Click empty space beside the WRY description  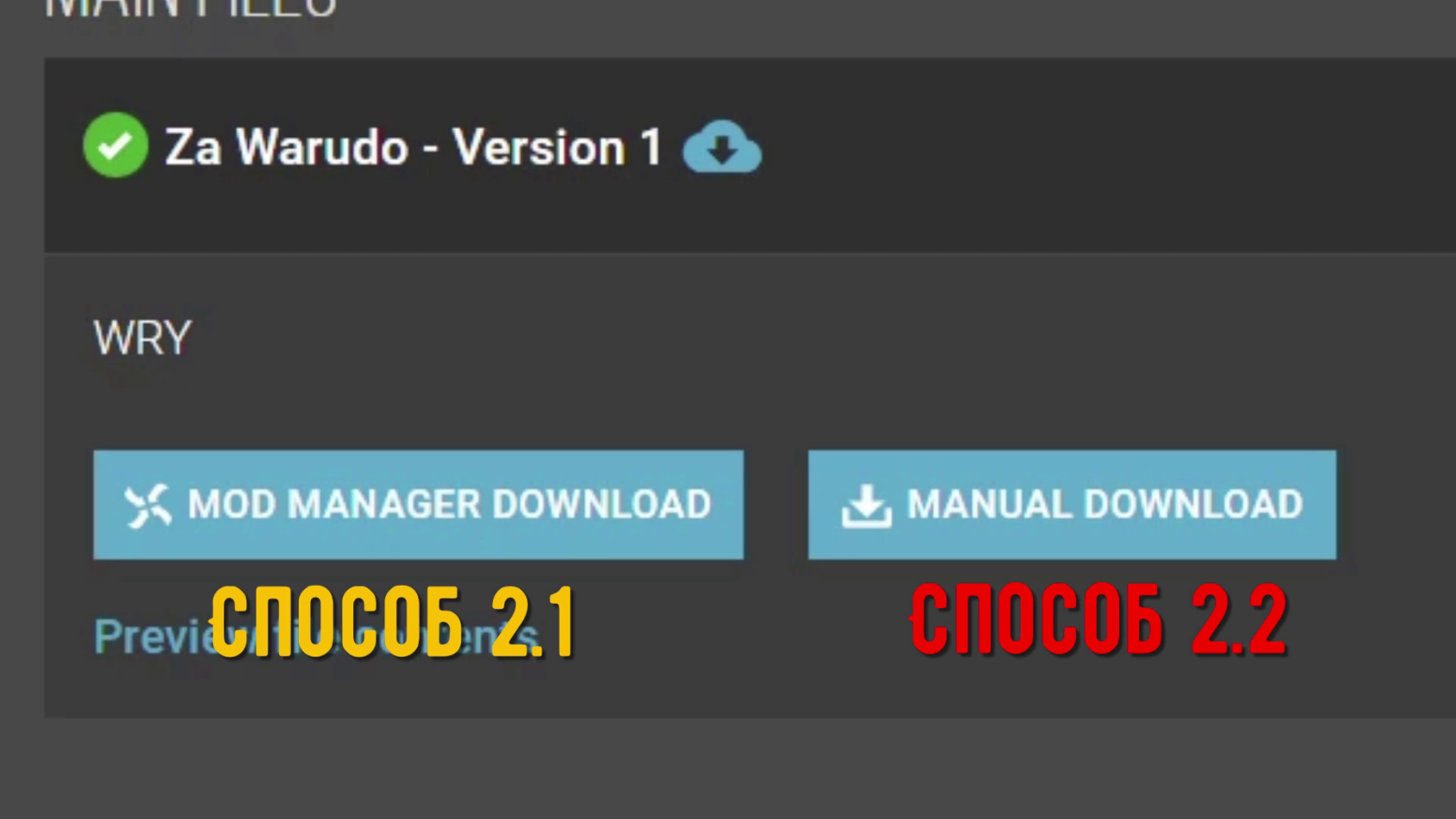[777, 338]
